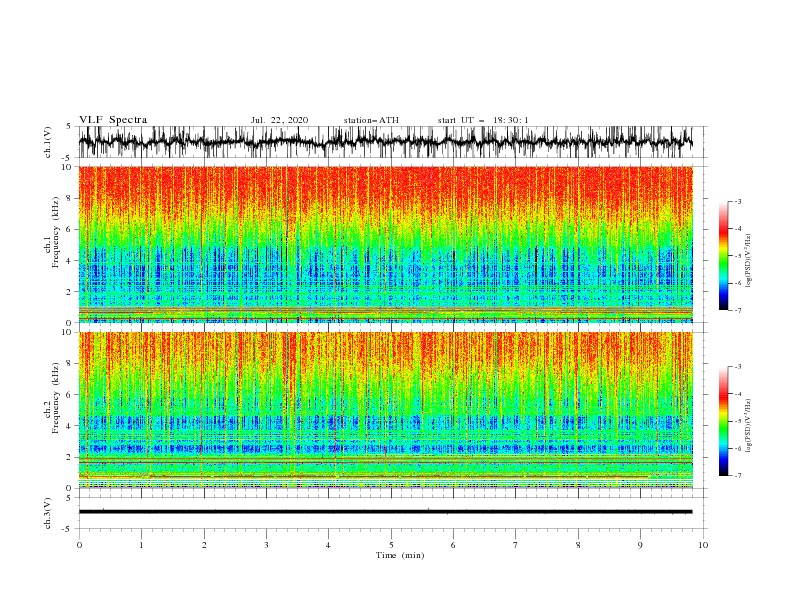
Task: Click the "5" tick on ch.1(V) axis
Action: (69, 126)
